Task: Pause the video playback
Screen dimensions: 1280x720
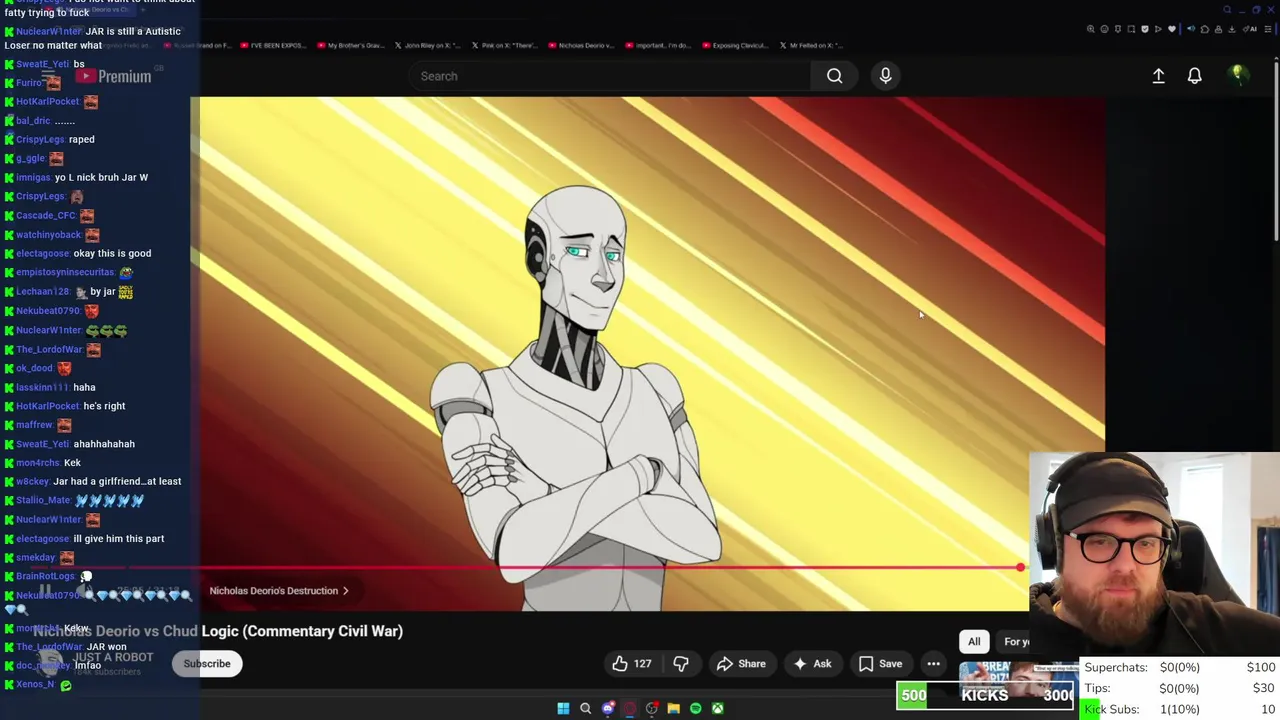Action: pos(44,591)
